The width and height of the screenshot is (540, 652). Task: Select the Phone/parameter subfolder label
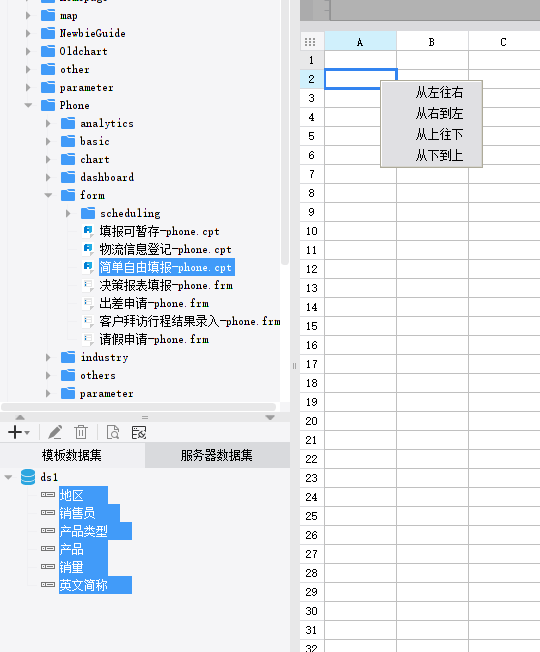[107, 393]
